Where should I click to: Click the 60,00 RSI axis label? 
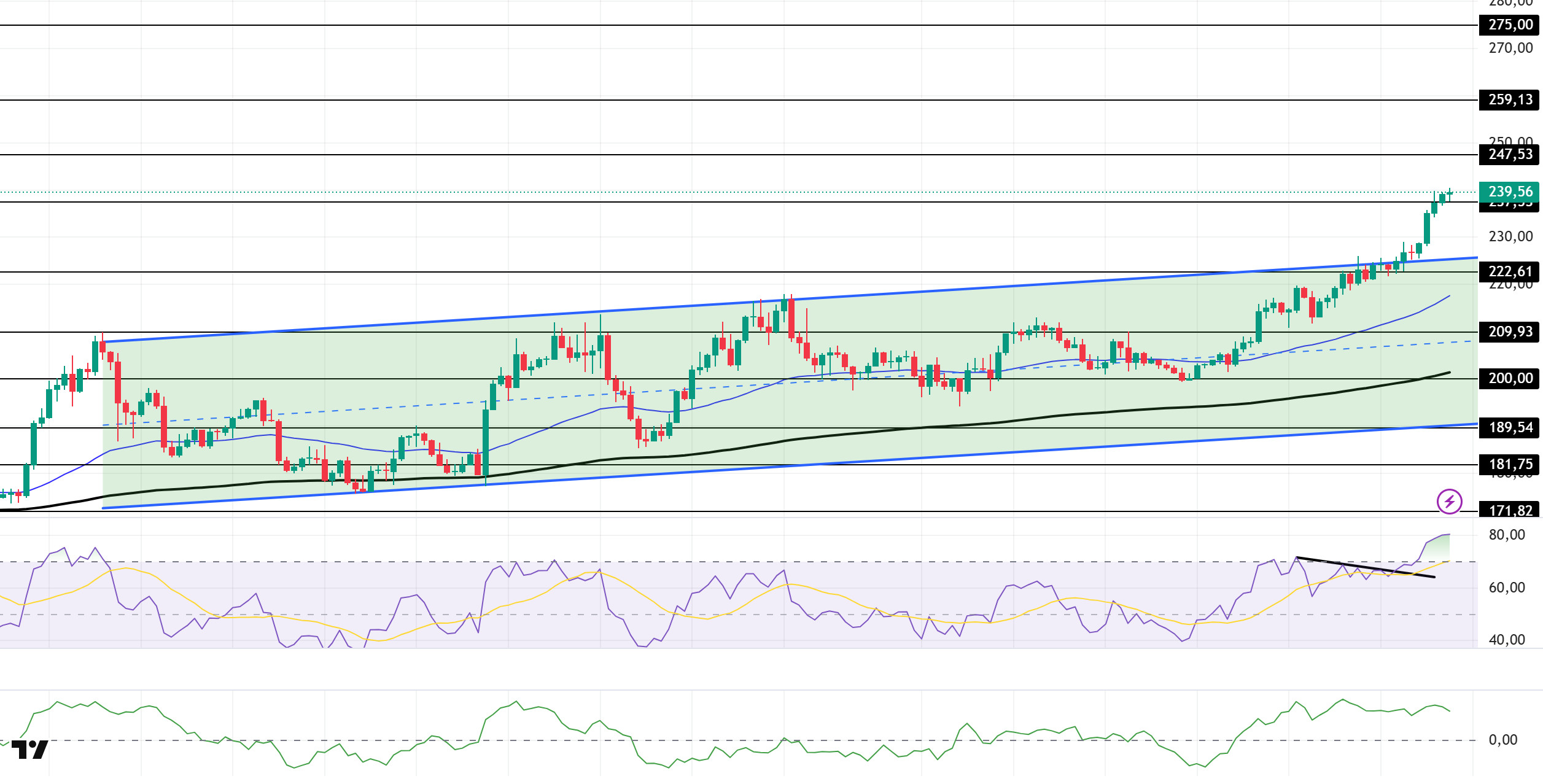point(1506,588)
